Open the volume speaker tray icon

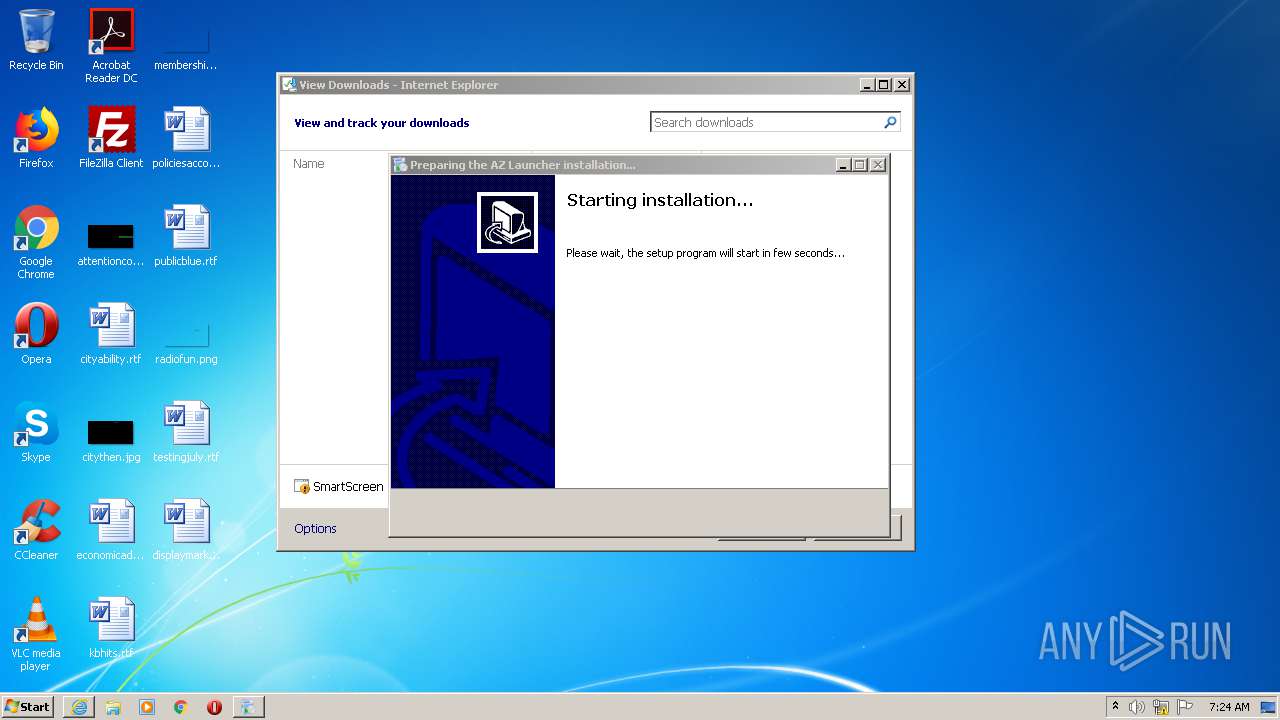(x=1137, y=707)
